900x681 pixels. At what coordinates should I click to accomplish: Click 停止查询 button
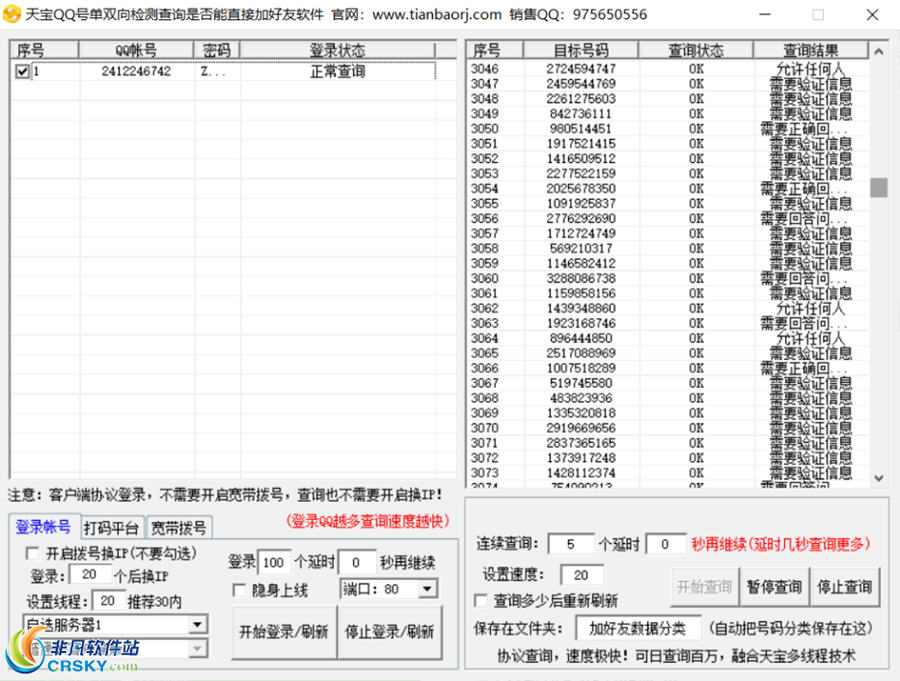coord(844,587)
